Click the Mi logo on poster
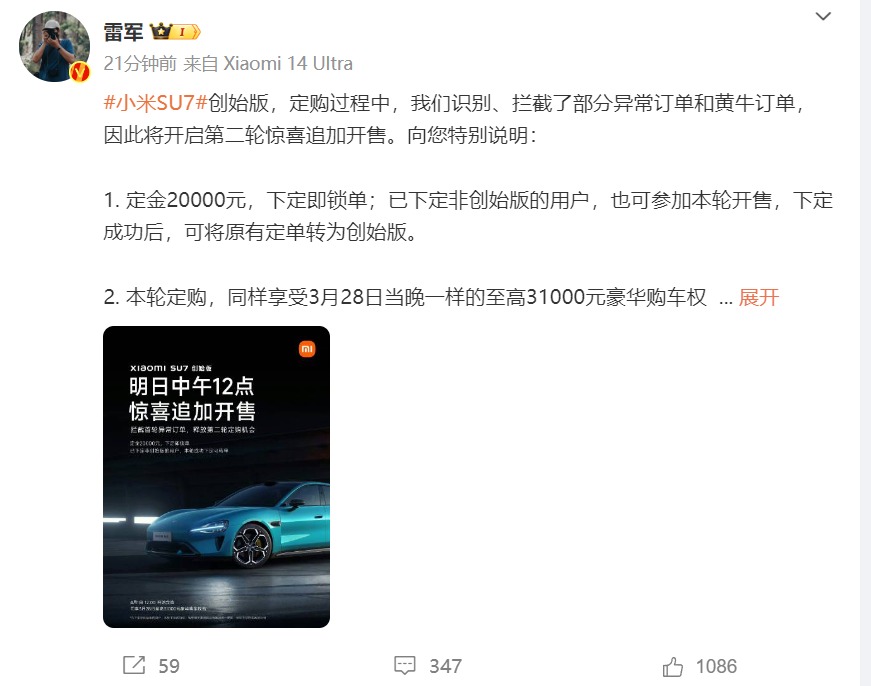 307,349
